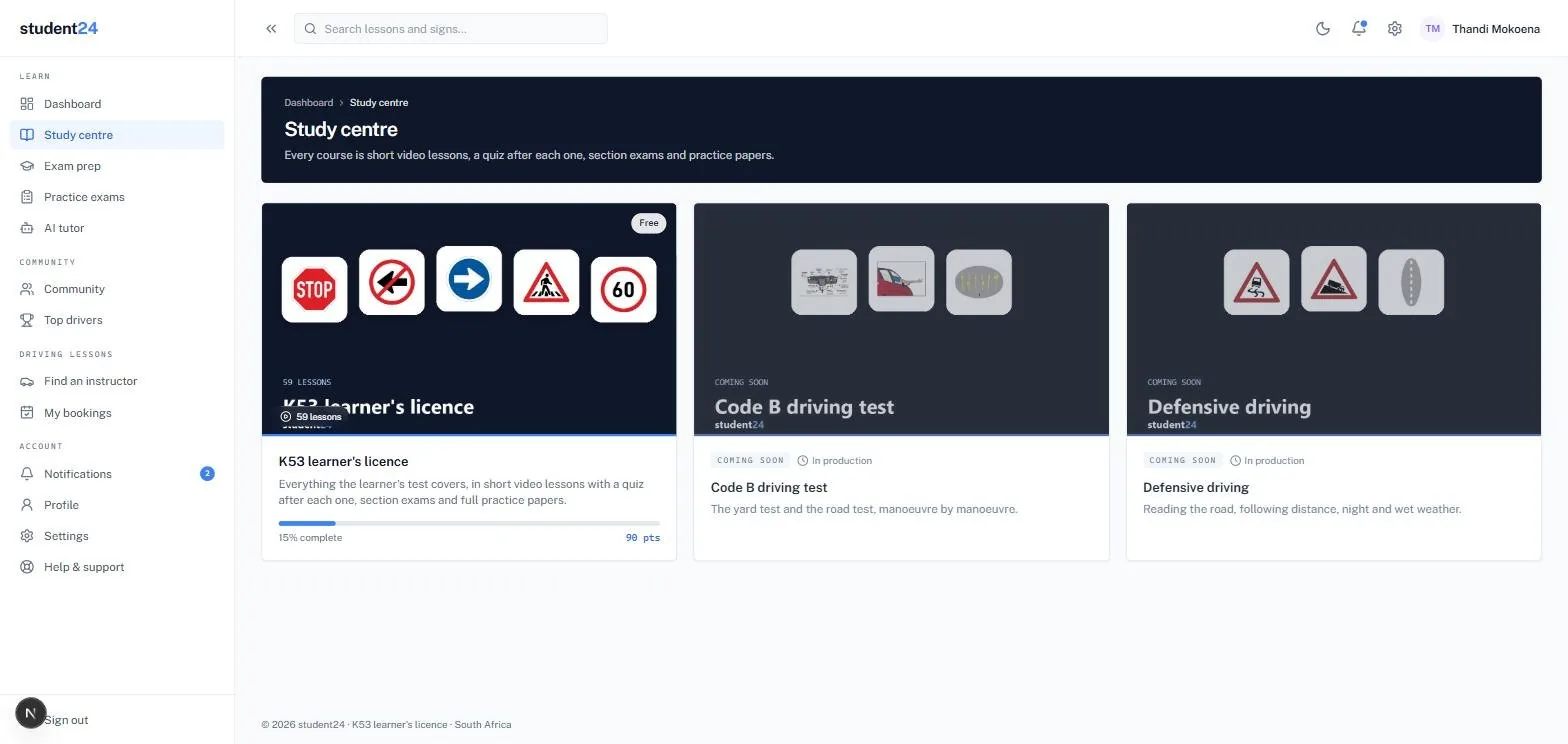
Task: Open the K53 learner's licence course title
Action: pos(343,462)
